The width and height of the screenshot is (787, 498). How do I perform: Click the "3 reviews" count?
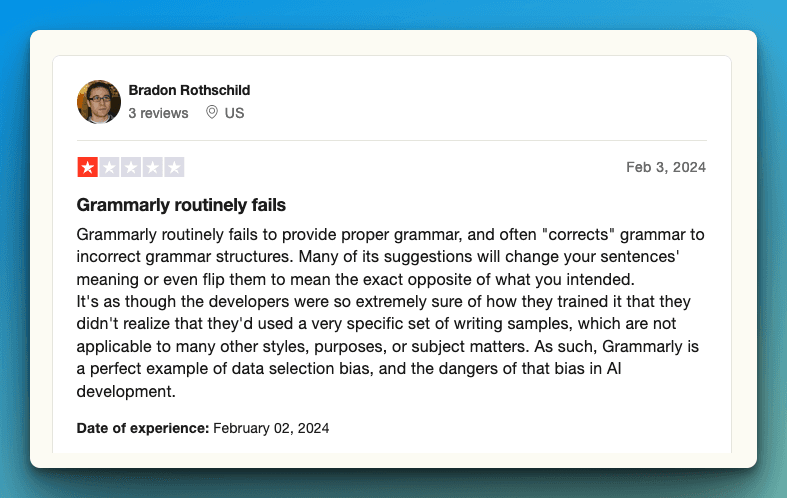158,113
